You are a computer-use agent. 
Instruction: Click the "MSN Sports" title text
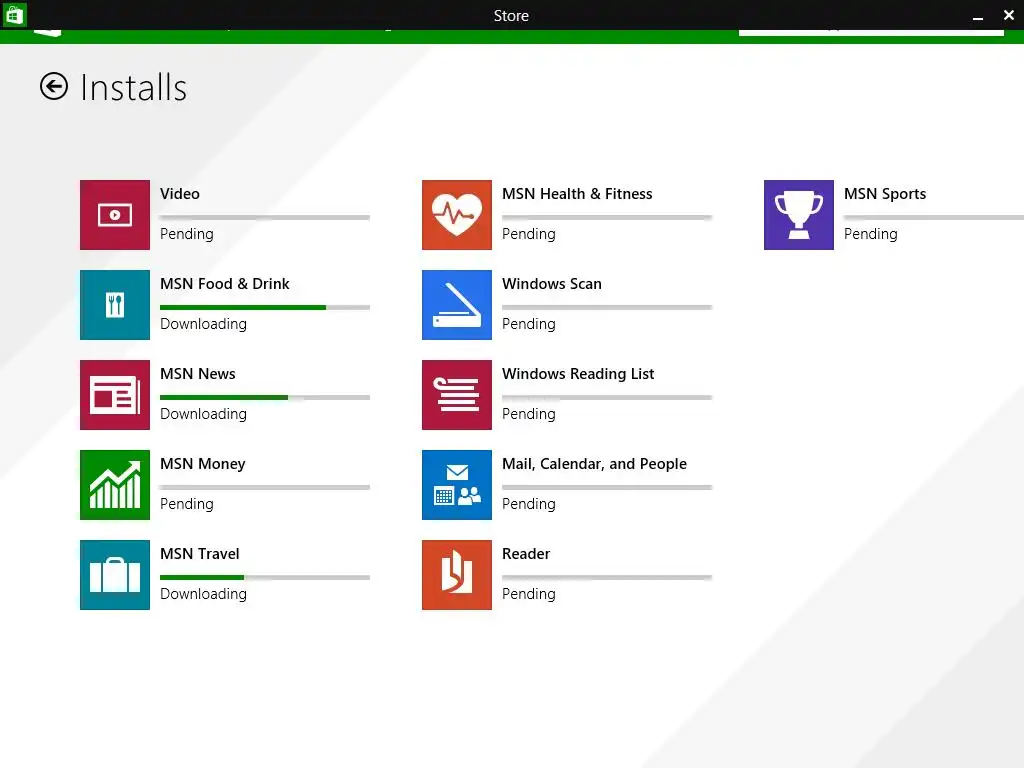(x=885, y=194)
